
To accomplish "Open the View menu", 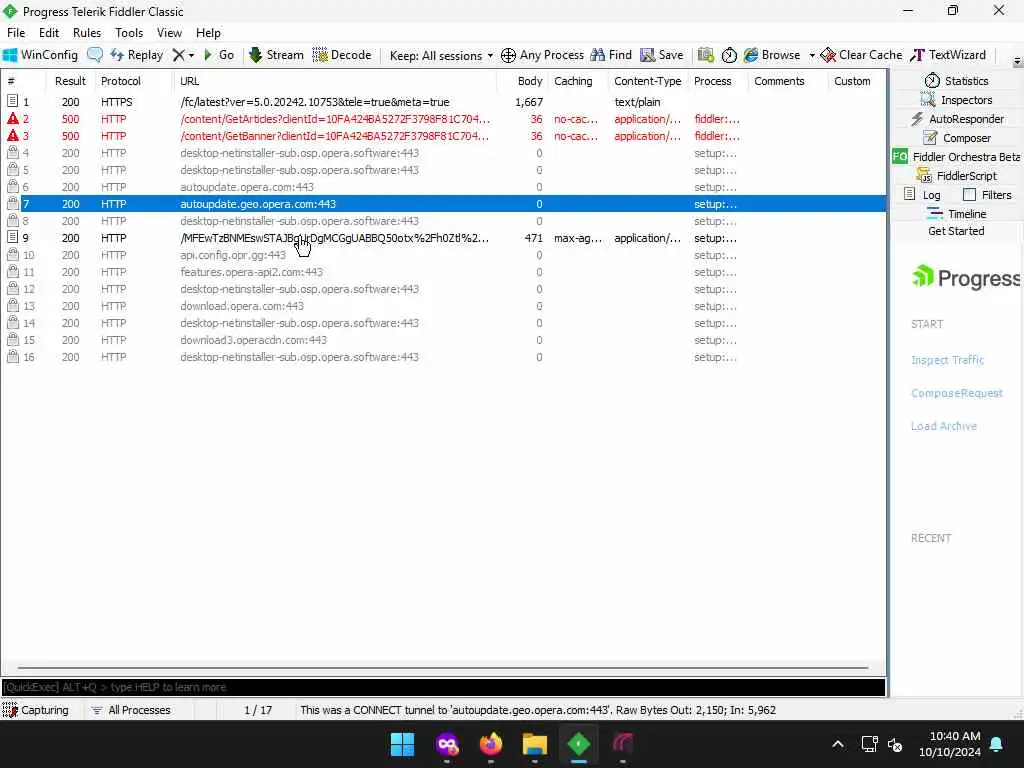I will pyautogui.click(x=169, y=33).
